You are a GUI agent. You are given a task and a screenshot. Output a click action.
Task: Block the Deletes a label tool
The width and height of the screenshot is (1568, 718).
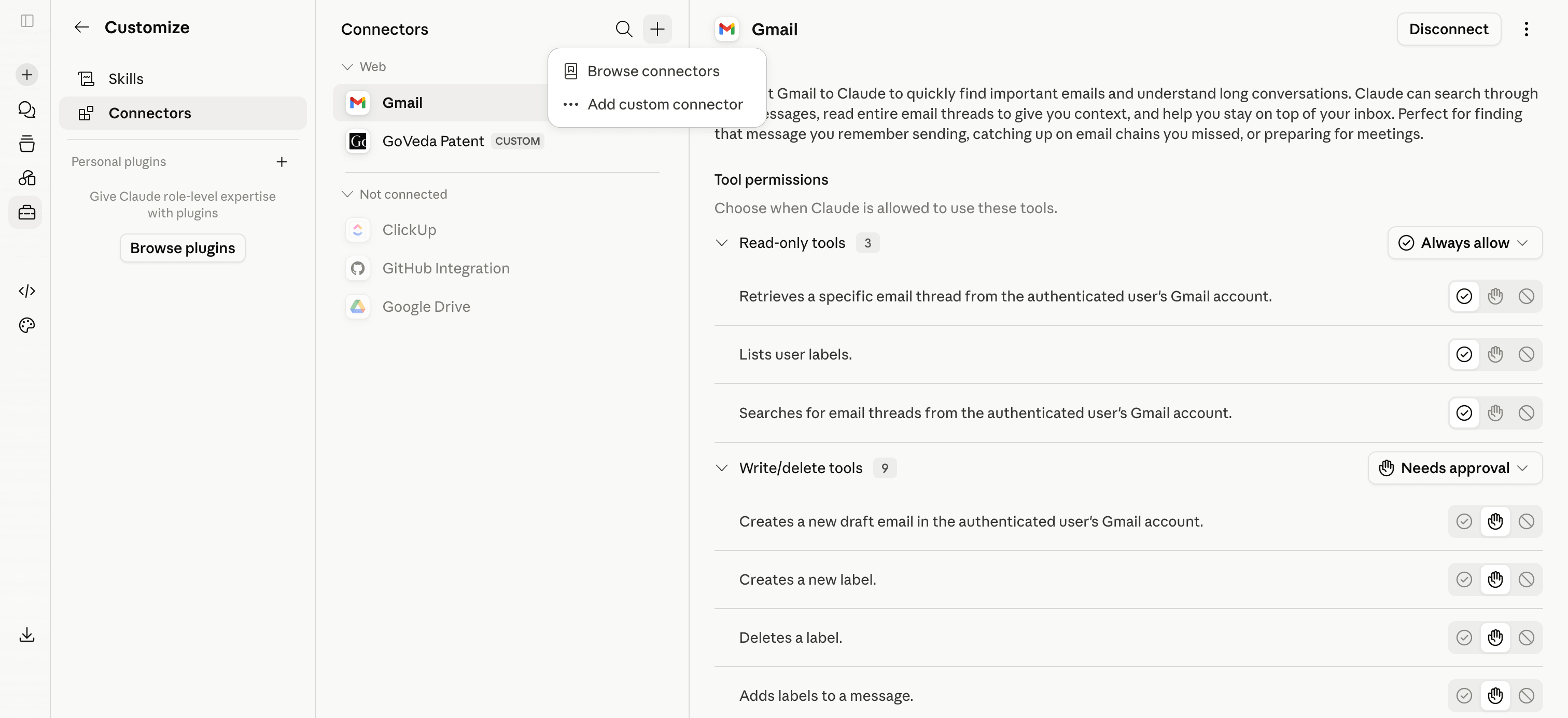click(x=1526, y=638)
